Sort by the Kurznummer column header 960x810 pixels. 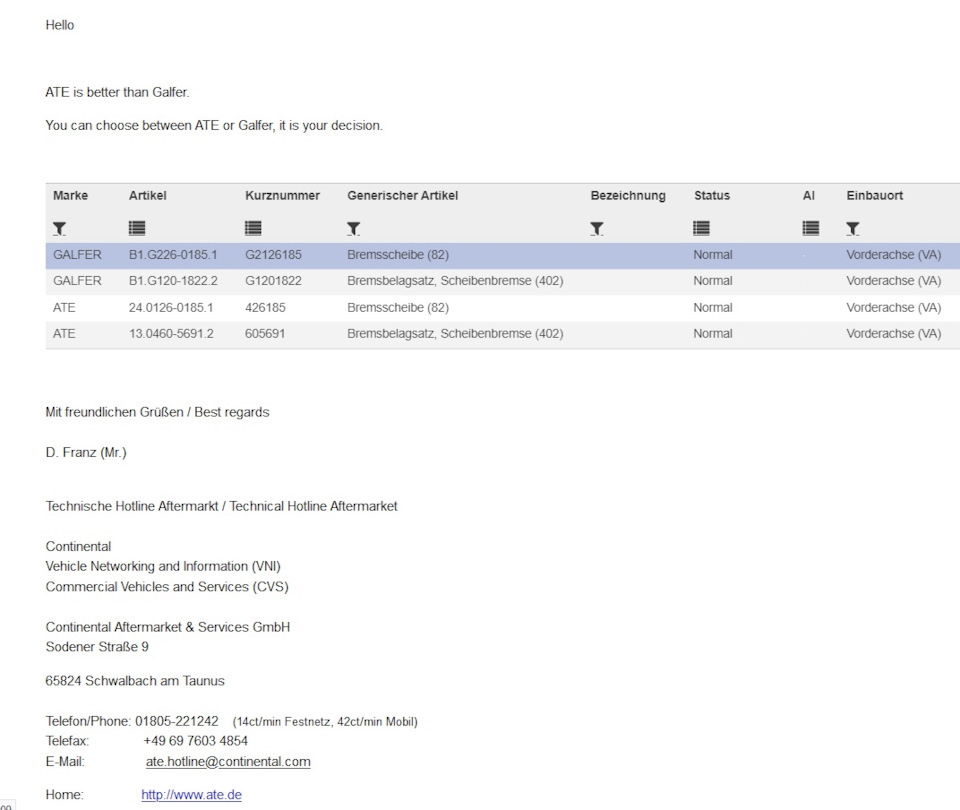click(x=282, y=195)
